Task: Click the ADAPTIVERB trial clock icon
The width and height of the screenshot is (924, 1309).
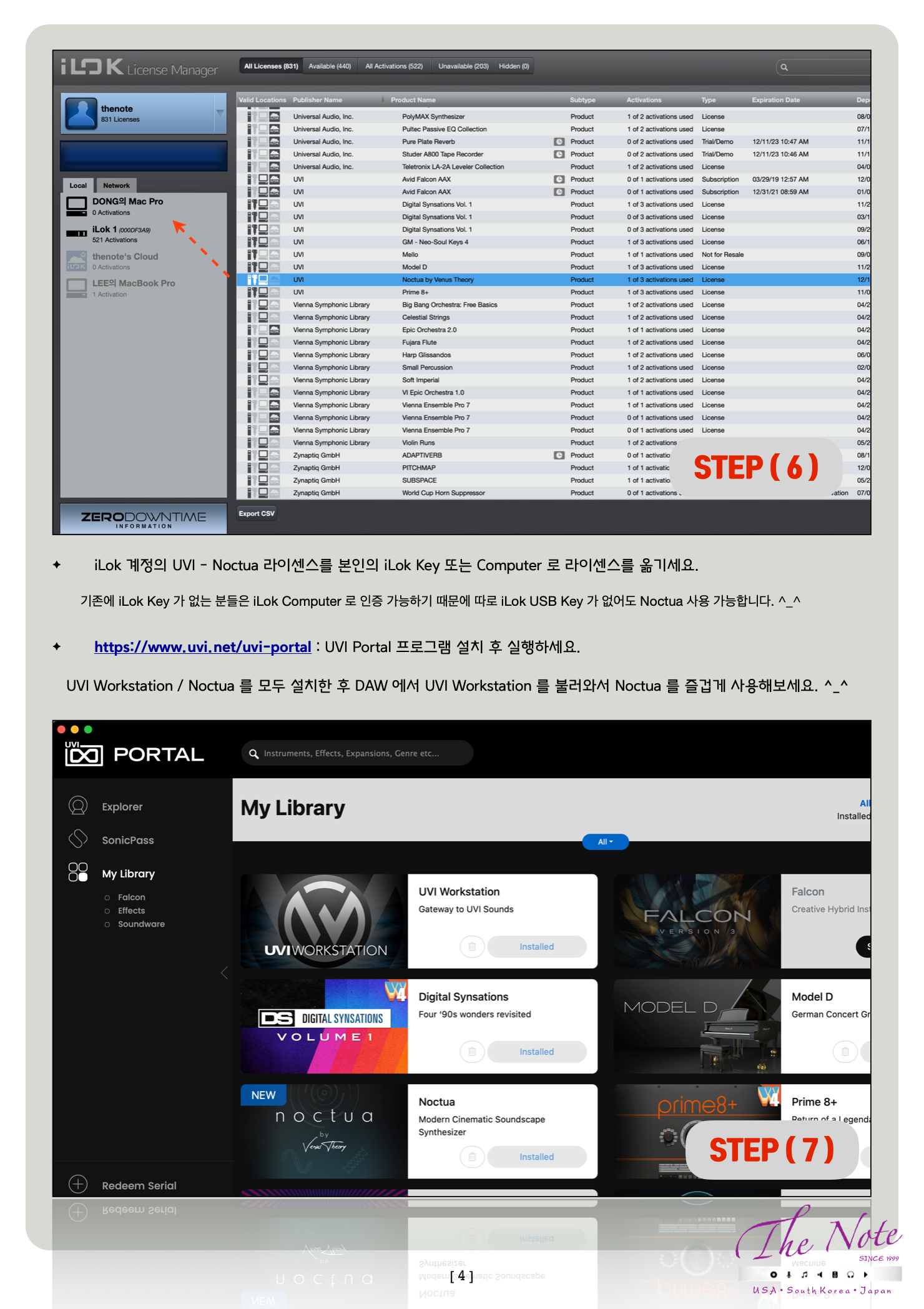Action: [x=559, y=455]
